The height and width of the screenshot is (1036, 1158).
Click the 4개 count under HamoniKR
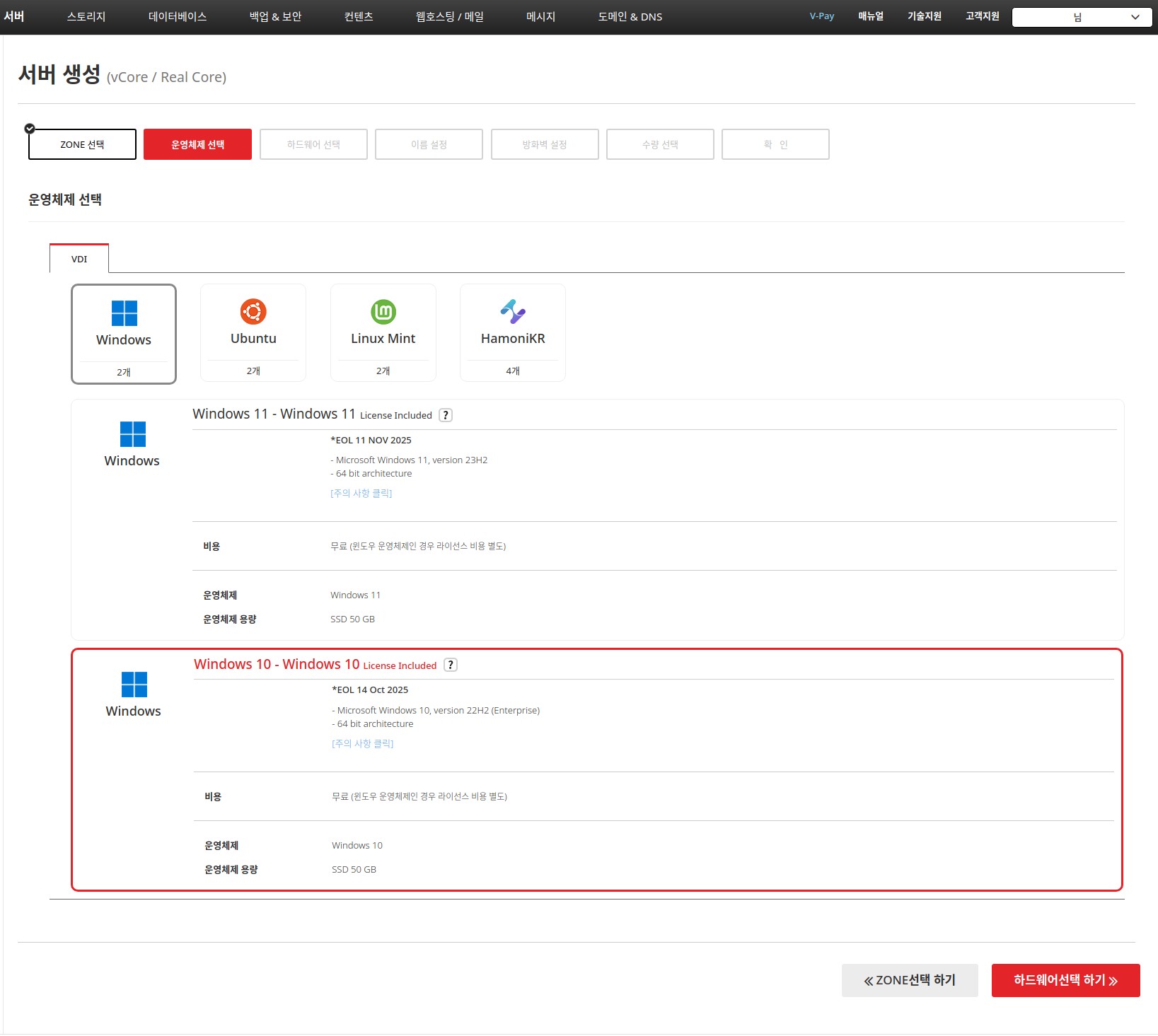tap(513, 371)
